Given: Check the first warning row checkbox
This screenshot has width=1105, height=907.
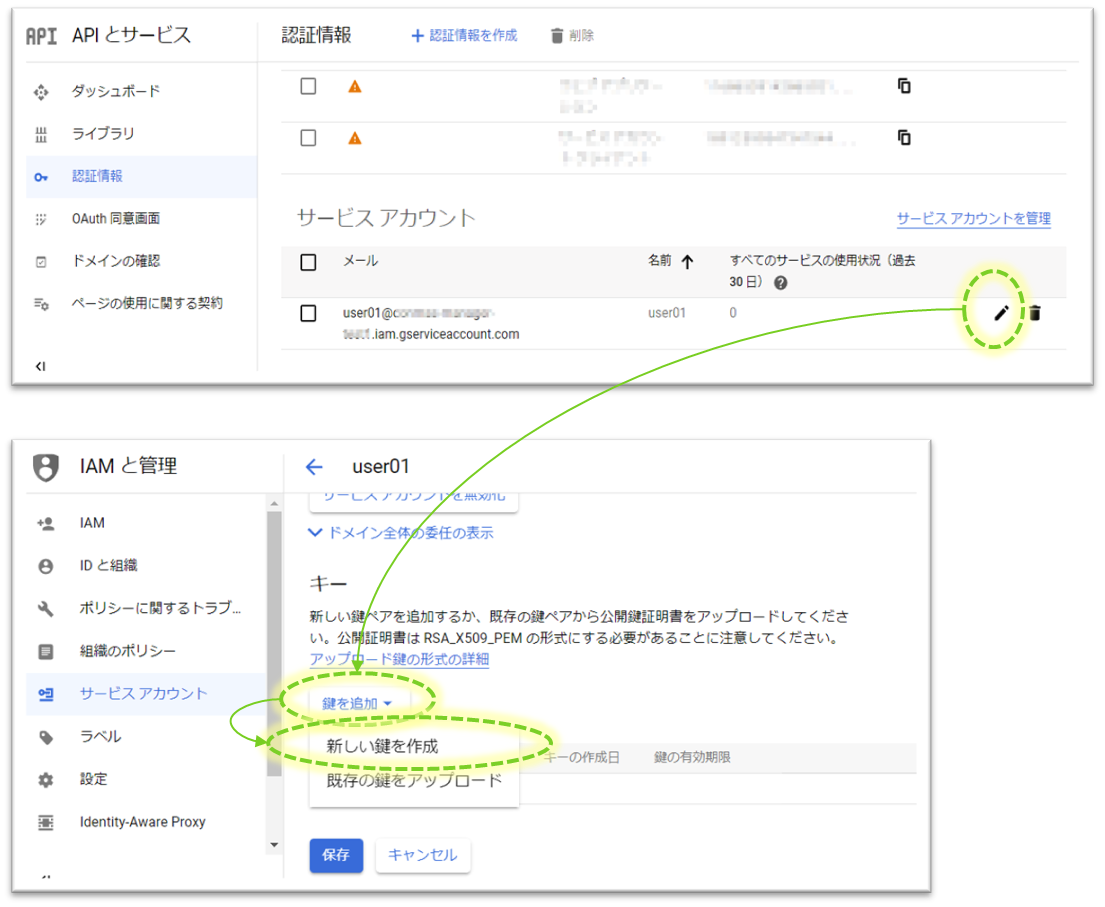Looking at the screenshot, I should (308, 86).
